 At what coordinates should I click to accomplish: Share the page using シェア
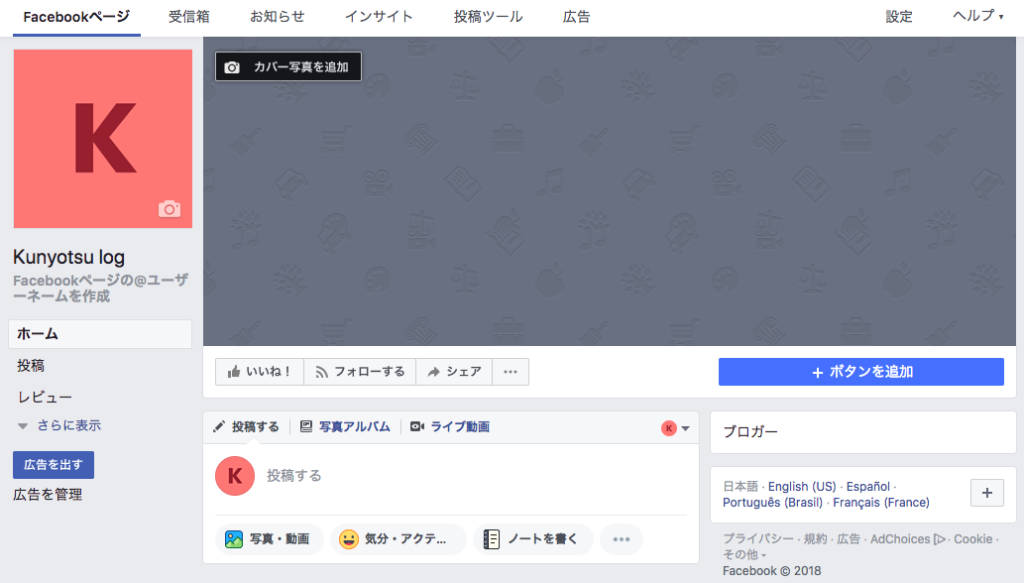pyautogui.click(x=454, y=371)
